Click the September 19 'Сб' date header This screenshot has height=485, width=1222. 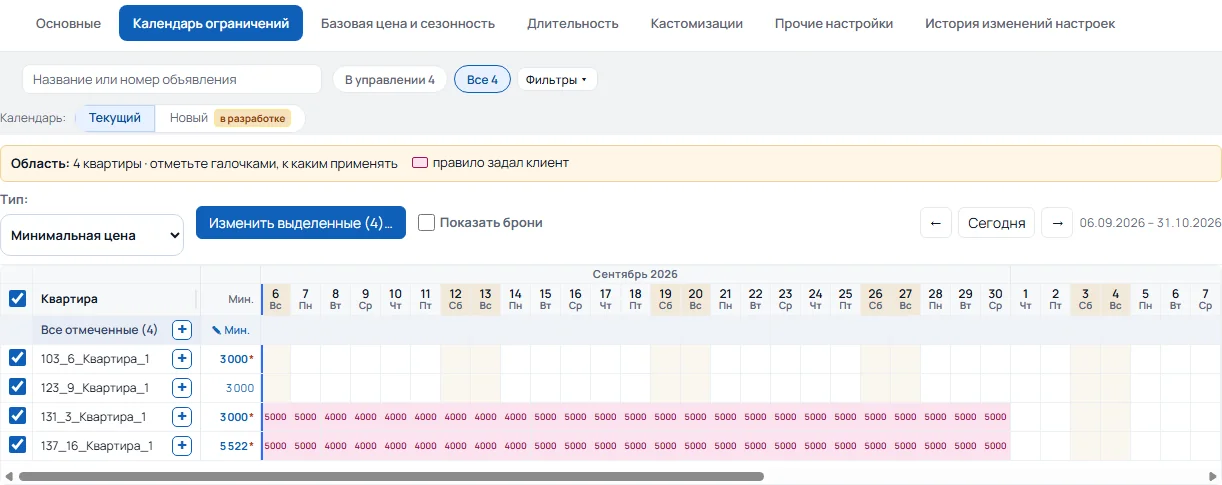pos(665,300)
